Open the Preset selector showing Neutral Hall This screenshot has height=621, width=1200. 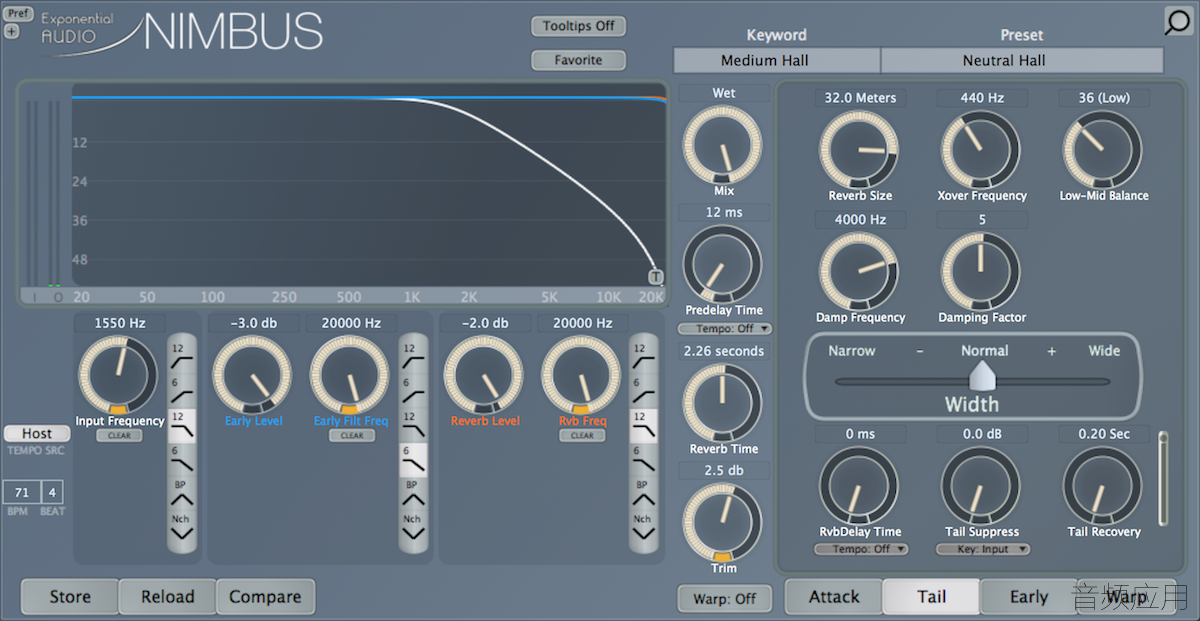[x=1022, y=60]
